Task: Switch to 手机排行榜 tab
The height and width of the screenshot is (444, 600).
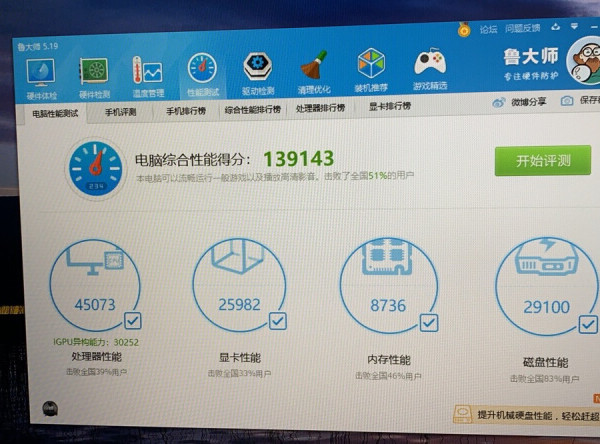Action: pos(186,111)
